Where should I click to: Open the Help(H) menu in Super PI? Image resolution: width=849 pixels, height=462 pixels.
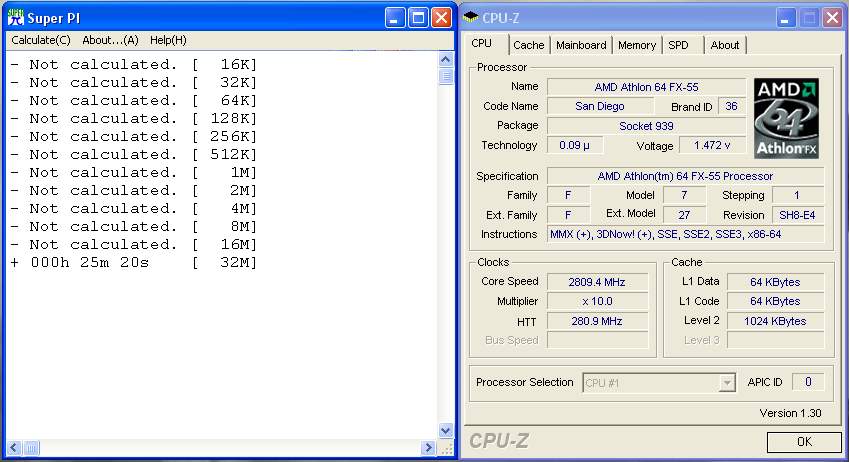point(168,40)
